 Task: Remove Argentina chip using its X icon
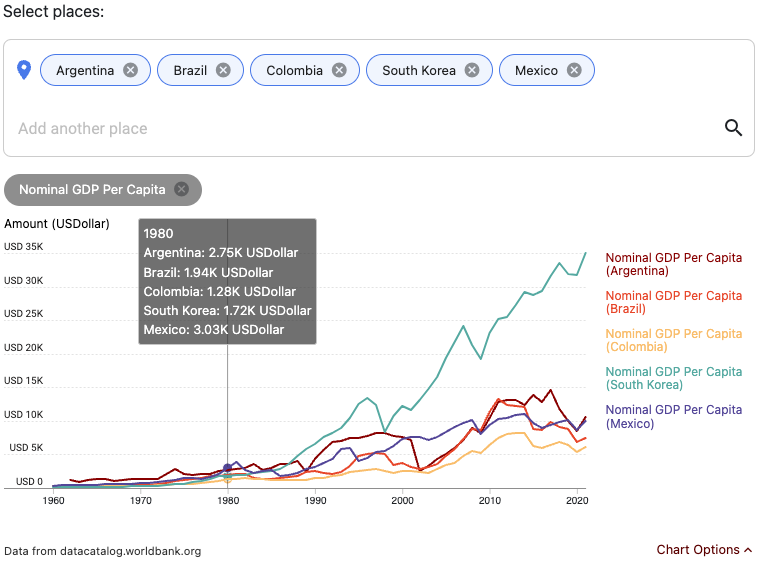point(130,70)
